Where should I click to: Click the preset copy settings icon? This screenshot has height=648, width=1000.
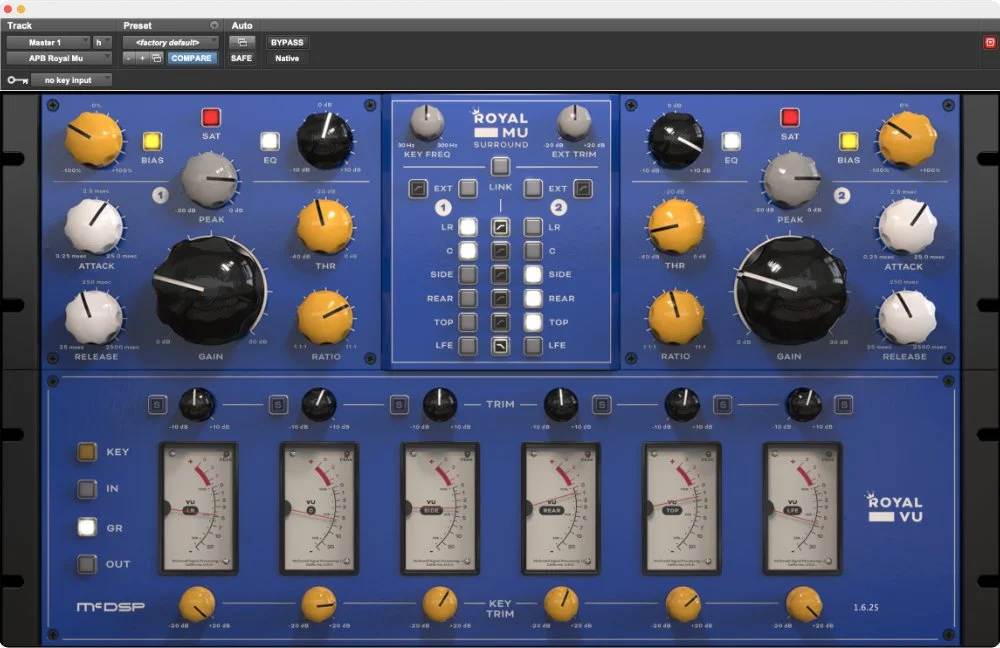pos(156,58)
